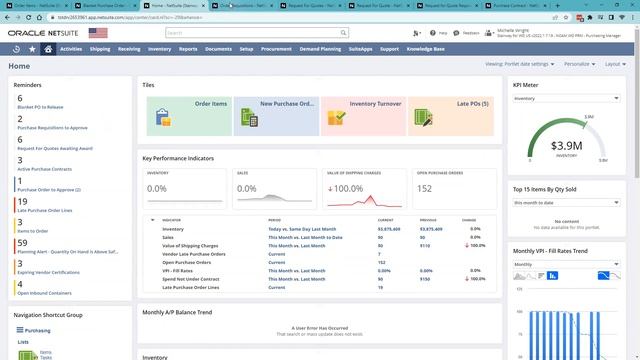640x360 pixels.
Task: Open the Procurement menu
Action: pos(276,49)
